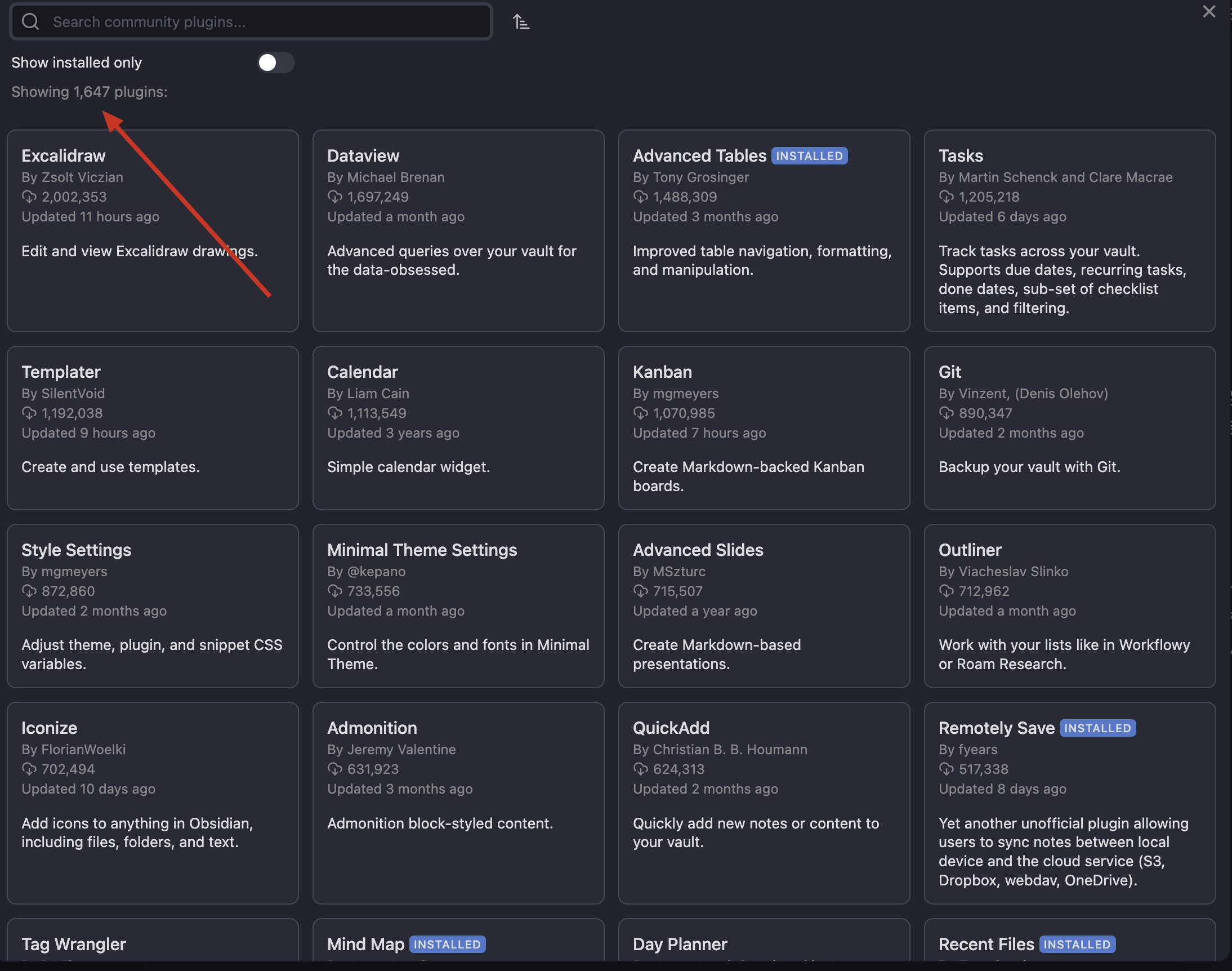Click Backup your vault with Git description
The image size is (1232, 971).
tap(1029, 467)
